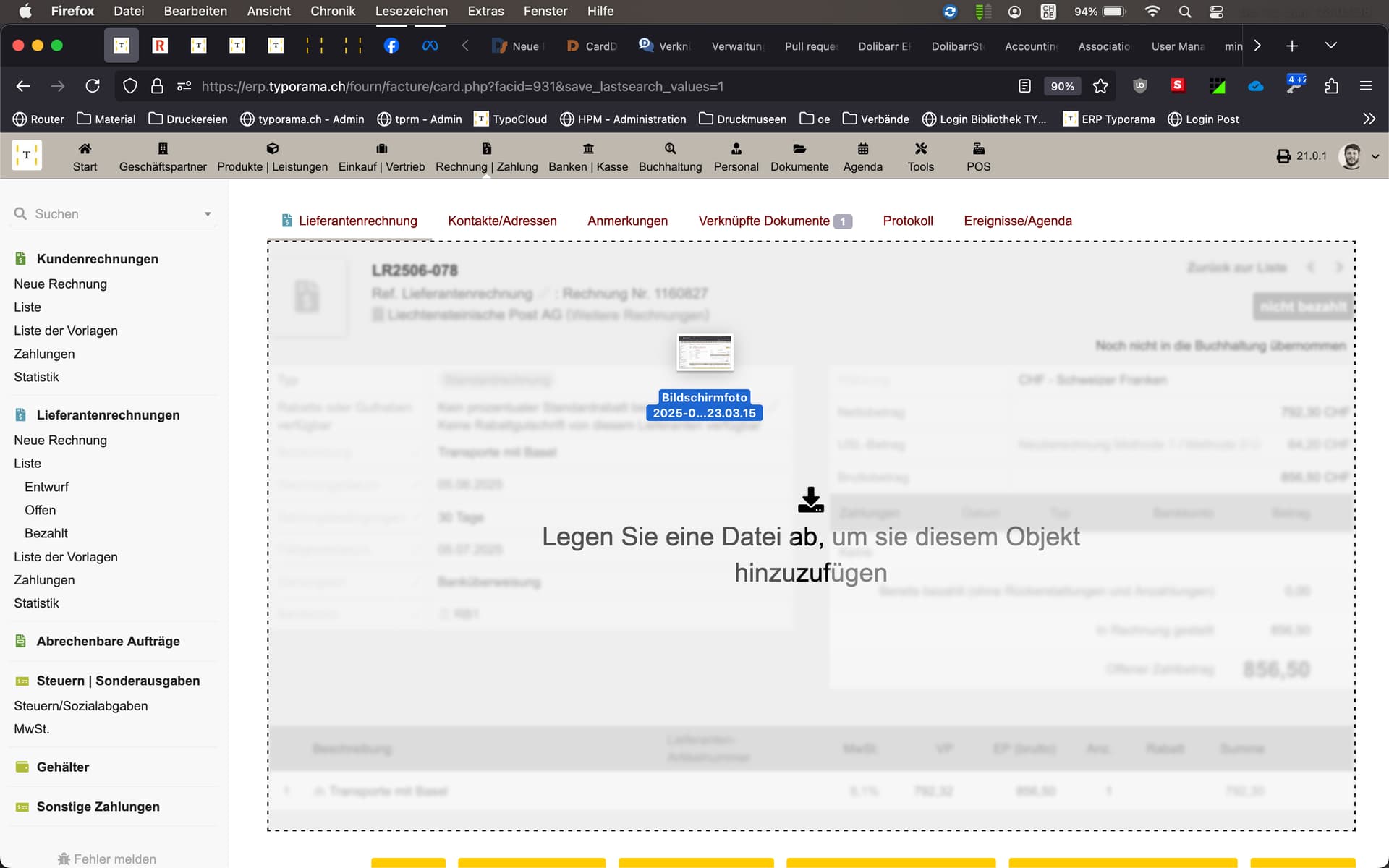Open macOS Control Center

1216,12
